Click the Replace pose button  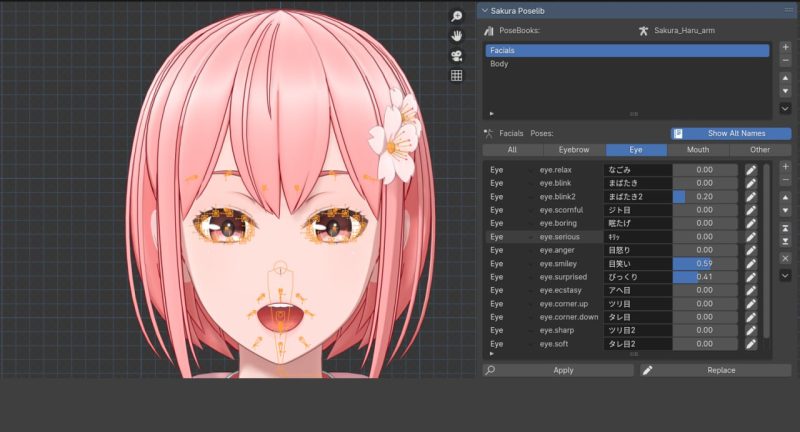[x=716, y=370]
